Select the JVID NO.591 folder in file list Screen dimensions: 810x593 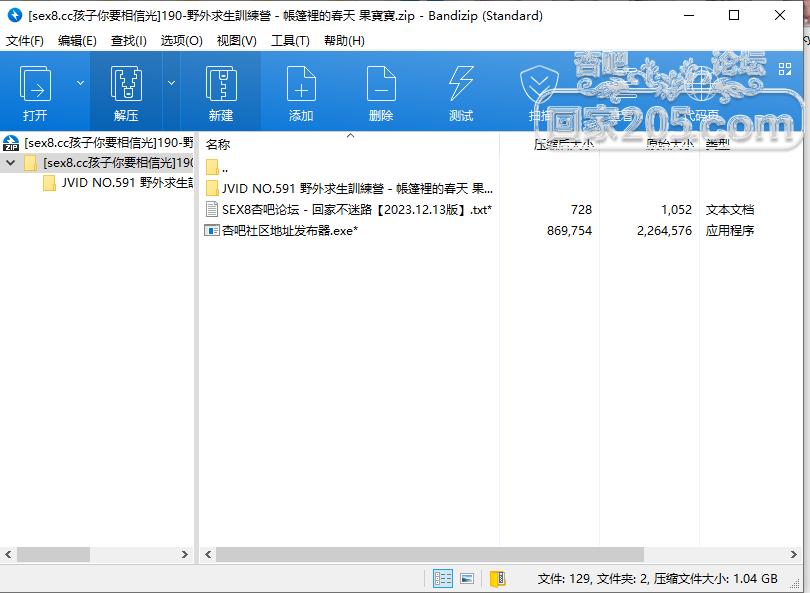pyautogui.click(x=349, y=189)
